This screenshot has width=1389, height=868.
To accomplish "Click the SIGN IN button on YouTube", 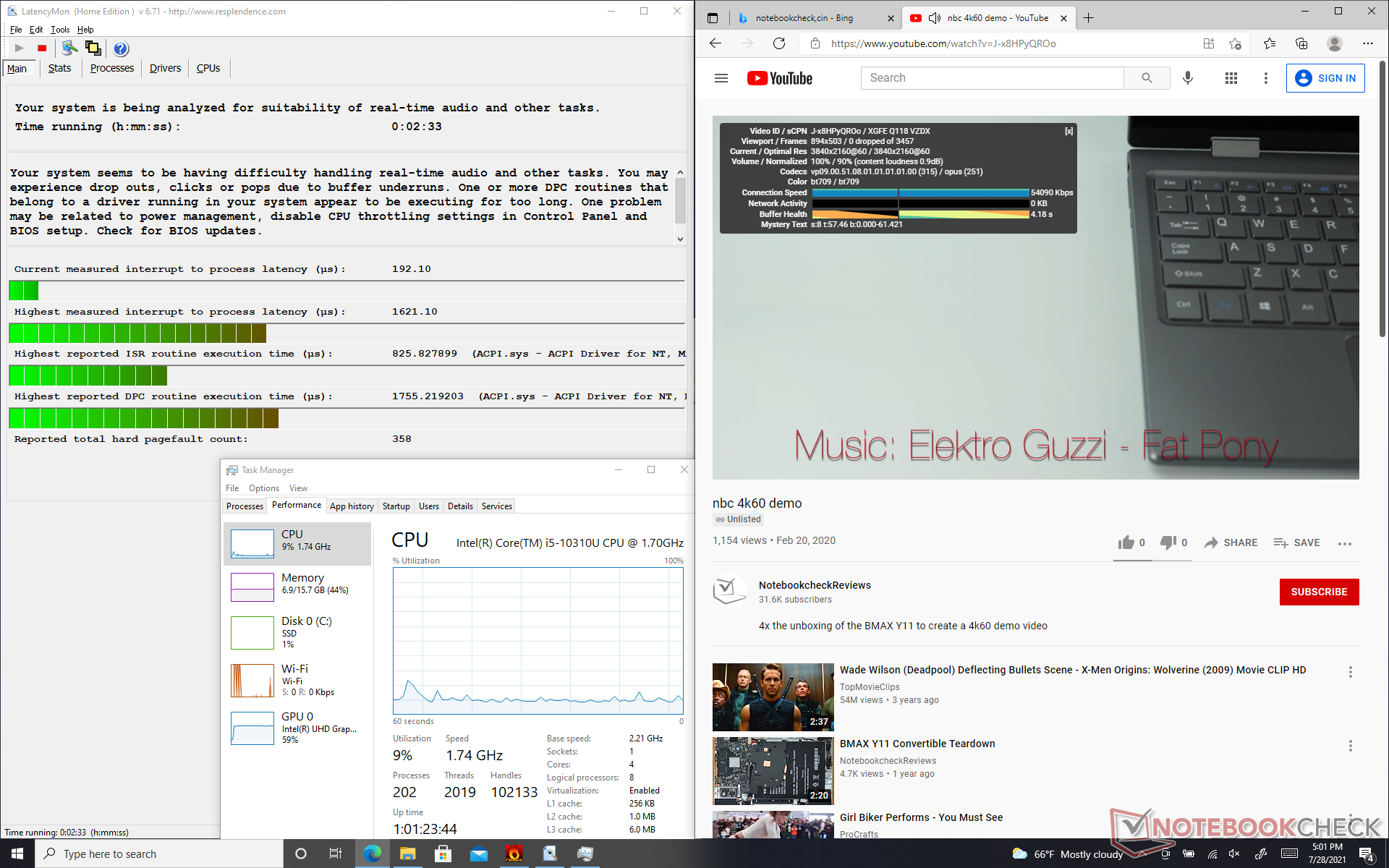I will (x=1325, y=78).
